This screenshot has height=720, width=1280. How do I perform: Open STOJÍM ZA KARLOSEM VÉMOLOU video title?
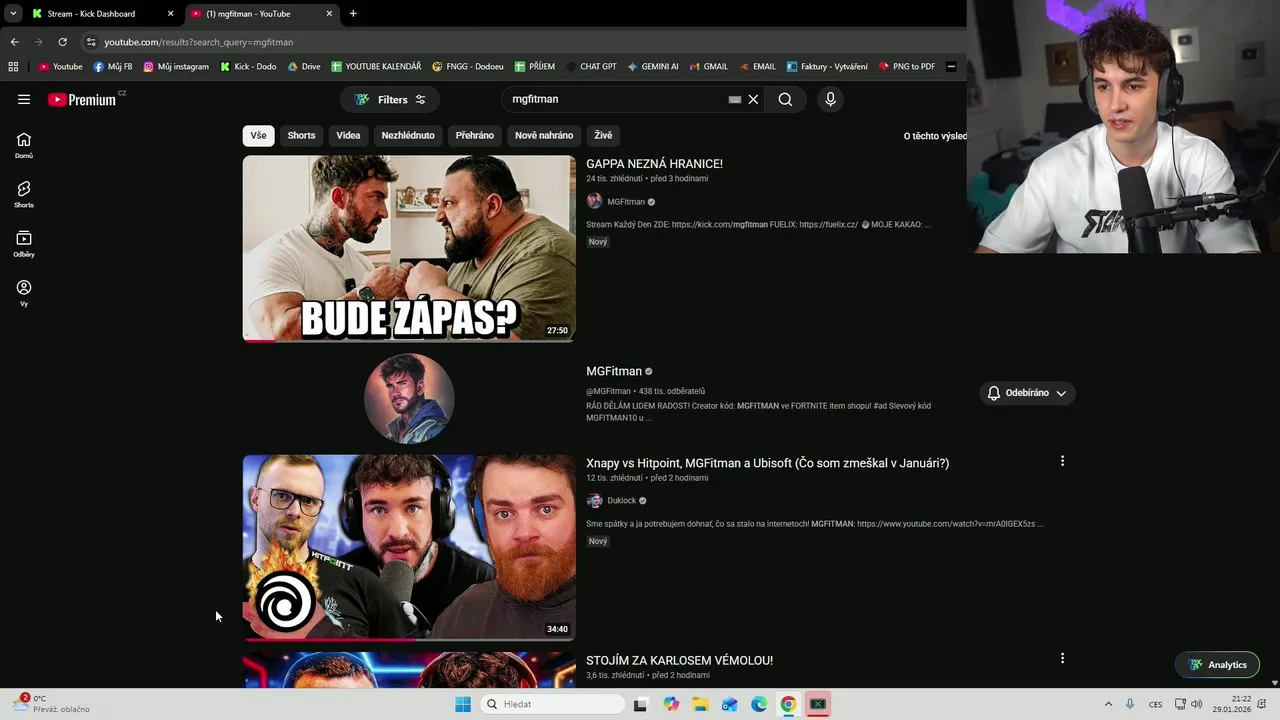point(679,661)
